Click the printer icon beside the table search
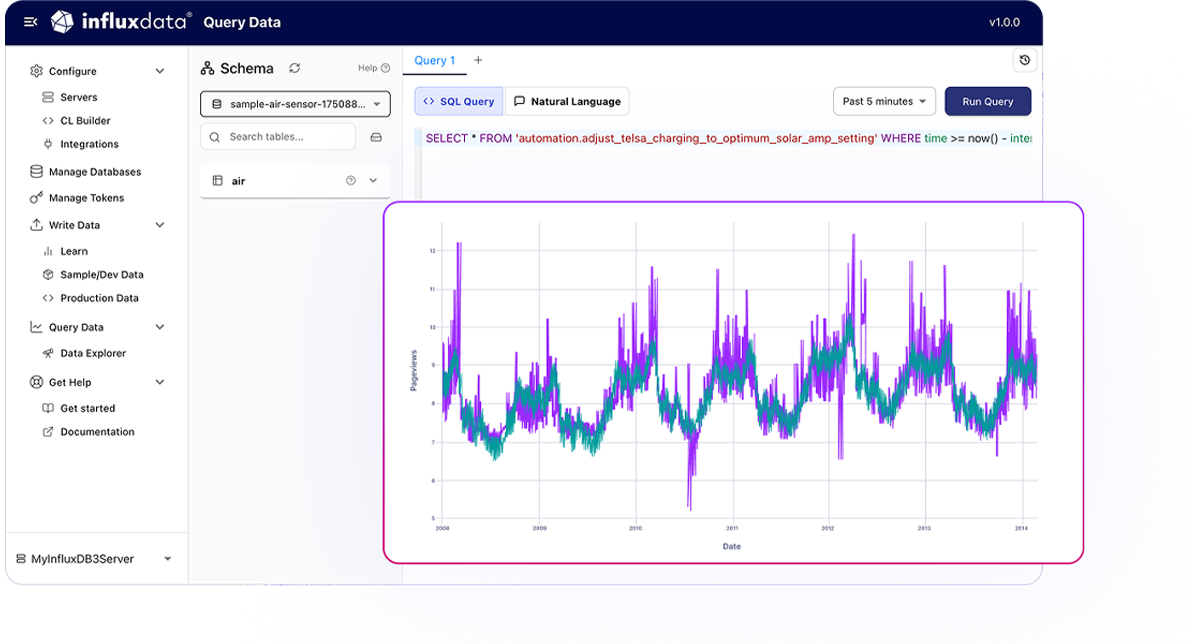Screen dimensions: 1194x644 click(376, 136)
